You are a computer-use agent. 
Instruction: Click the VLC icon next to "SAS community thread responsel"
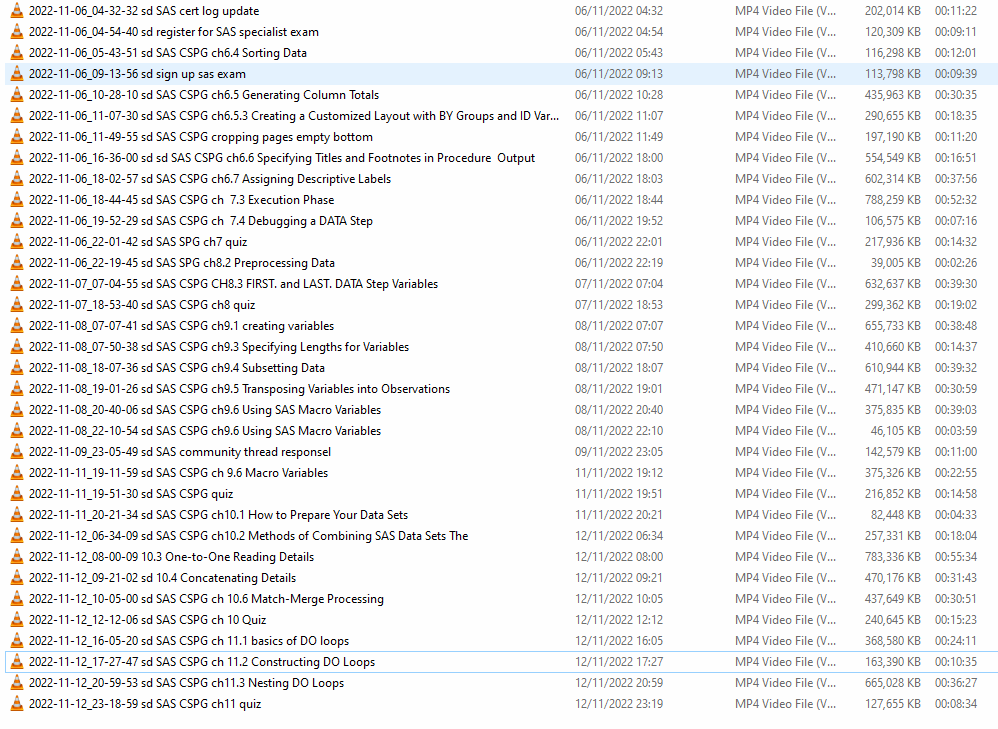tap(17, 451)
